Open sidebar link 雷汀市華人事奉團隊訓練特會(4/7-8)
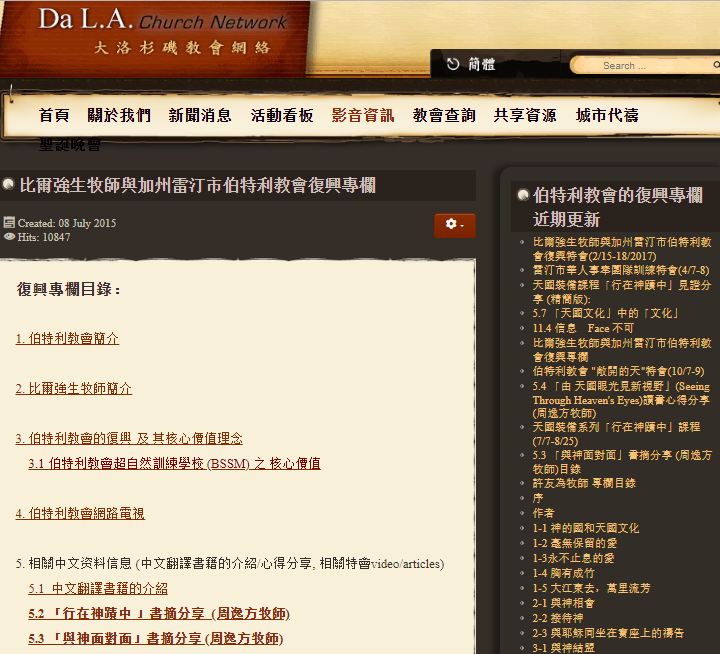Screen dimensions: 720x654 (x=621, y=271)
